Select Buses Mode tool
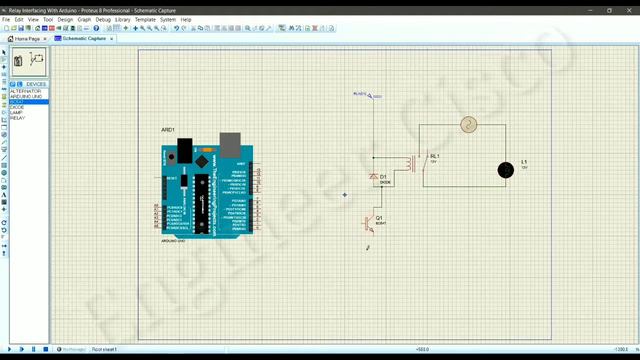The width and height of the screenshot is (640, 360). pyautogui.click(x=4, y=89)
